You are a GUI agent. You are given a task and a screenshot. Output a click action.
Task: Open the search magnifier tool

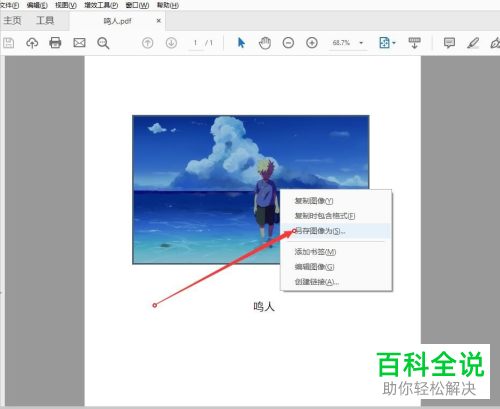[x=103, y=43]
